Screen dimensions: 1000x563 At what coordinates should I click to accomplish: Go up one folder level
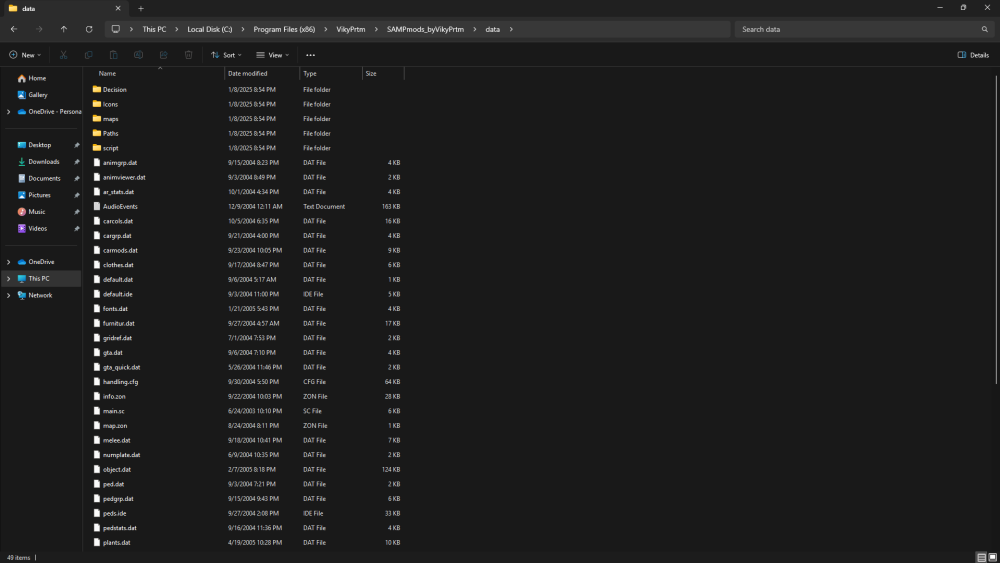tap(64, 29)
